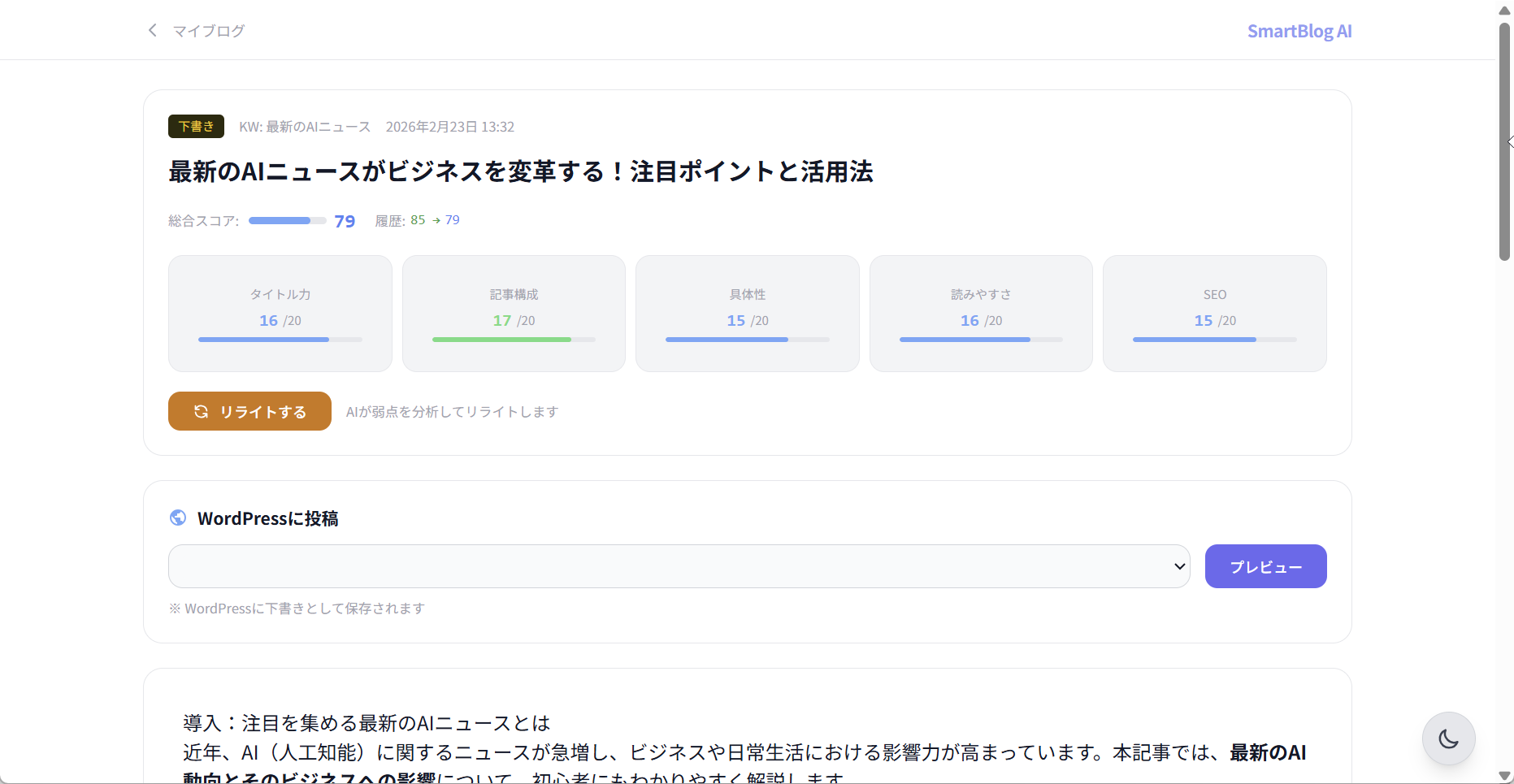
Task: Select the 記事構成 score card
Action: coord(514,314)
